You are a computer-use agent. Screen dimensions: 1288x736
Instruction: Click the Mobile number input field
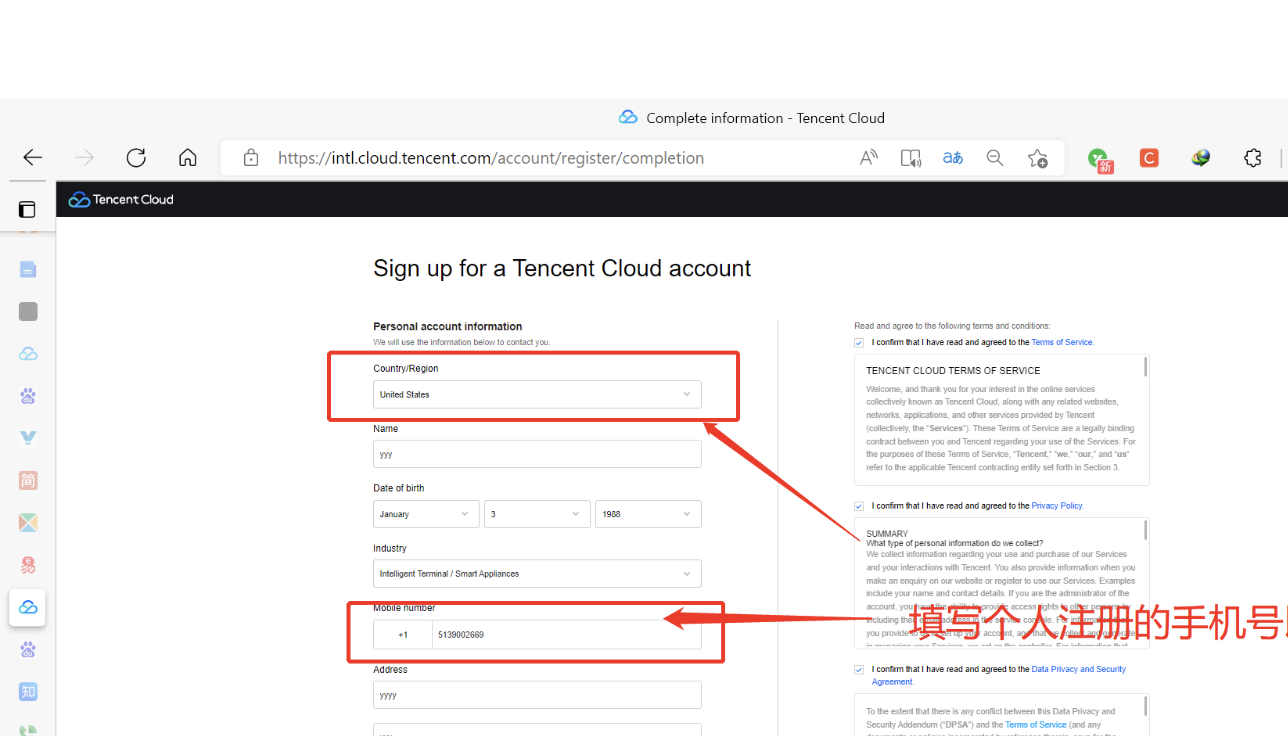(566, 635)
